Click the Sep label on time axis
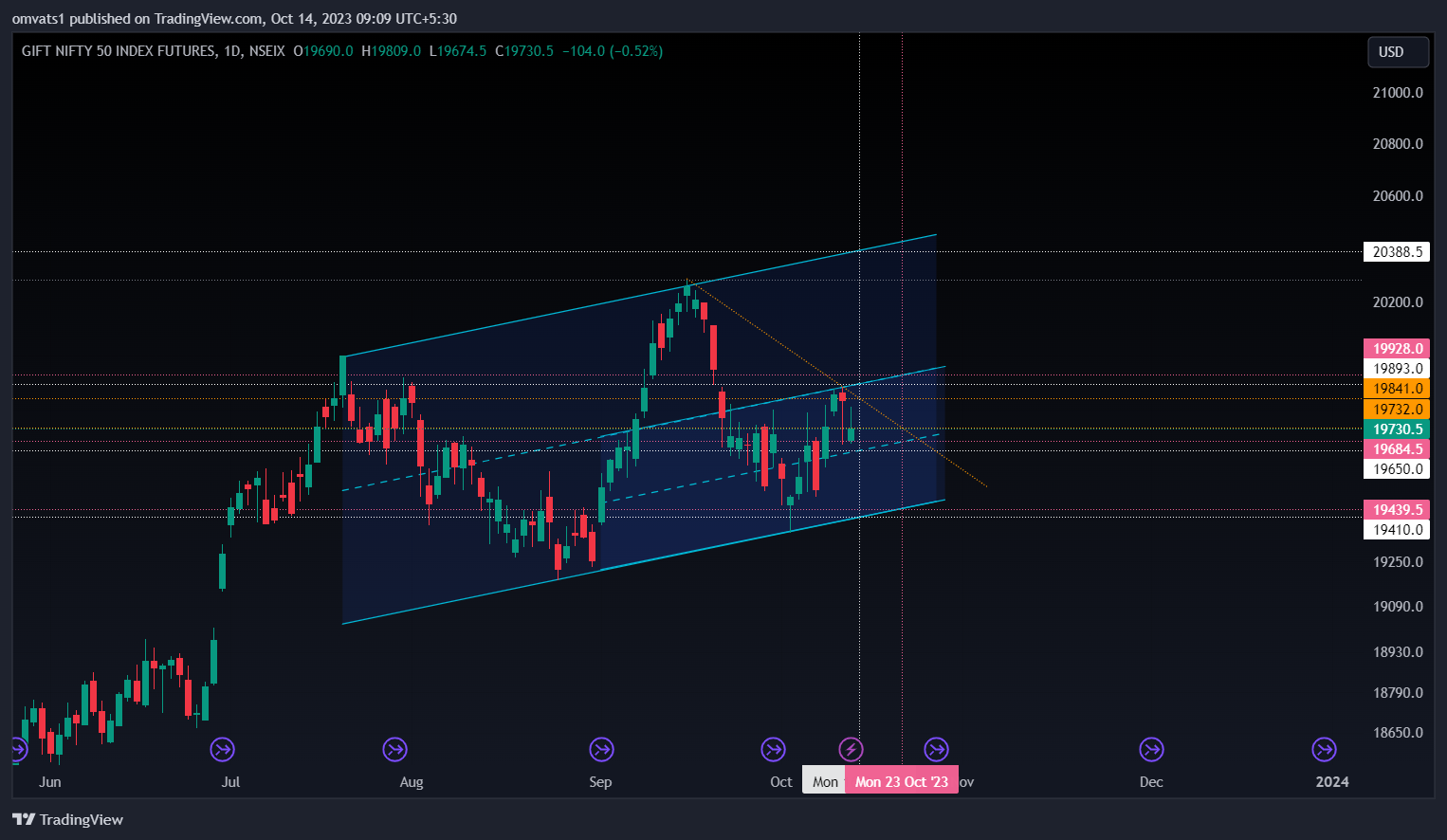 (x=600, y=782)
